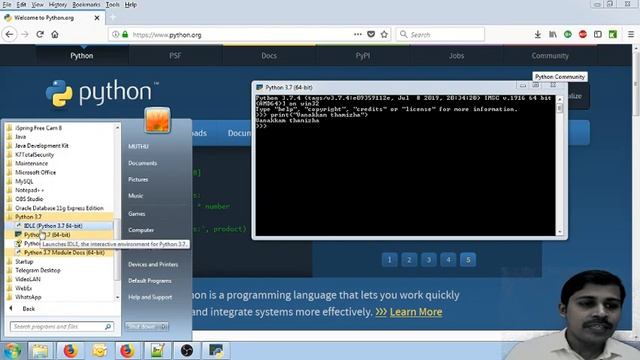The image size is (640, 360).
Task: Select slide 1 in python.org carousel
Action: pyautogui.click(x=389, y=260)
